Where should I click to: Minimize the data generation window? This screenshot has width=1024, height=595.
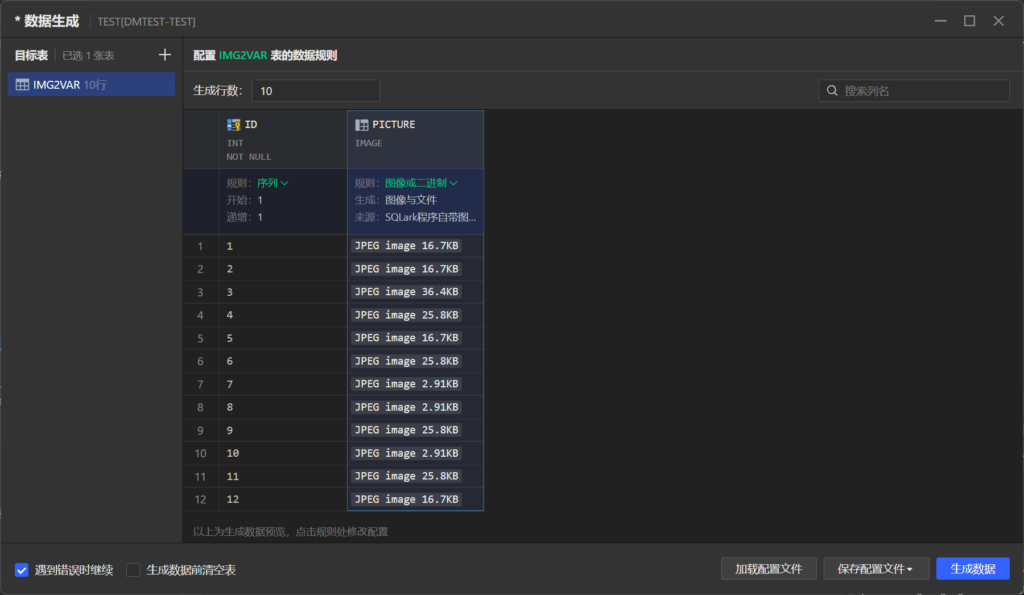point(940,21)
